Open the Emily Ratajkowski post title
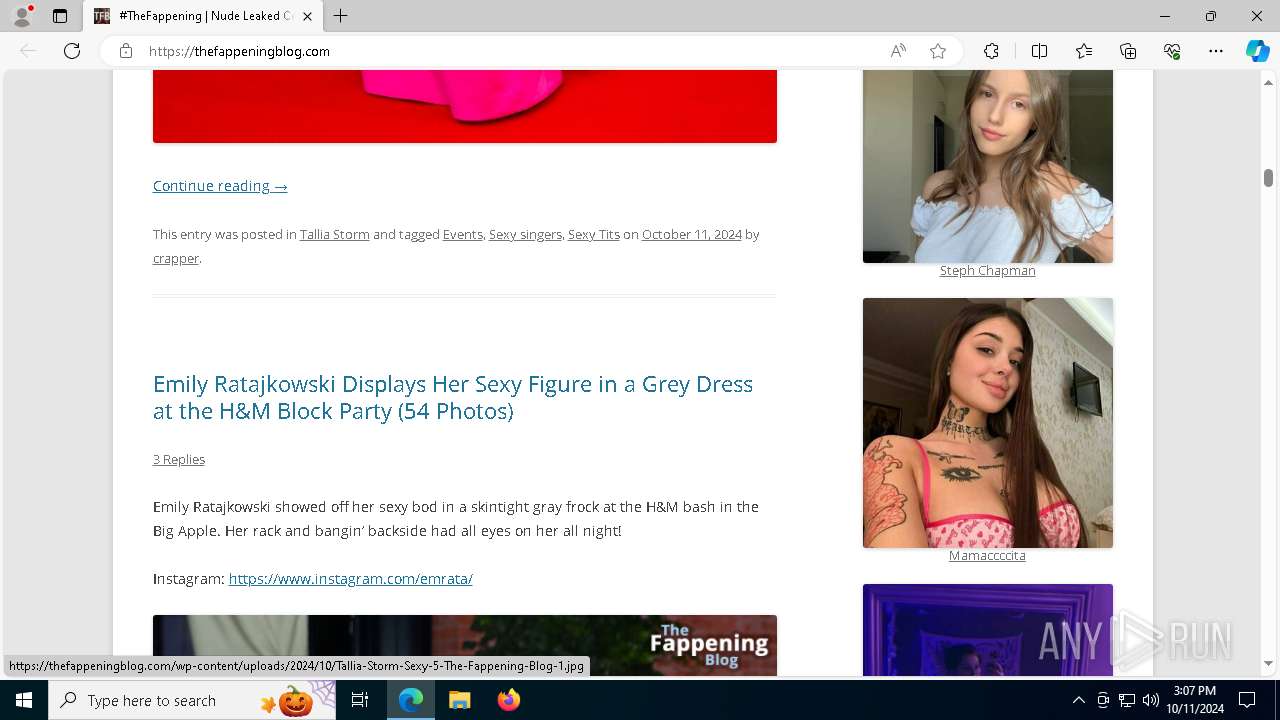The image size is (1280, 720). coord(453,397)
